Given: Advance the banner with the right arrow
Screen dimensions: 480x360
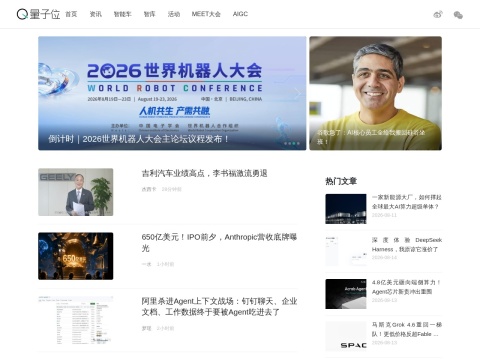Looking at the screenshot, I should [x=297, y=93].
